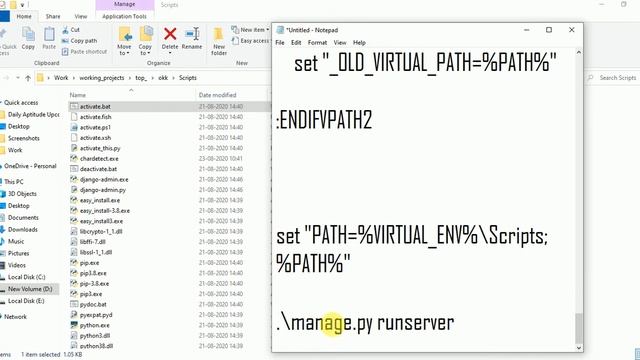
Task: Select chardetect.exe file
Action: point(99,158)
